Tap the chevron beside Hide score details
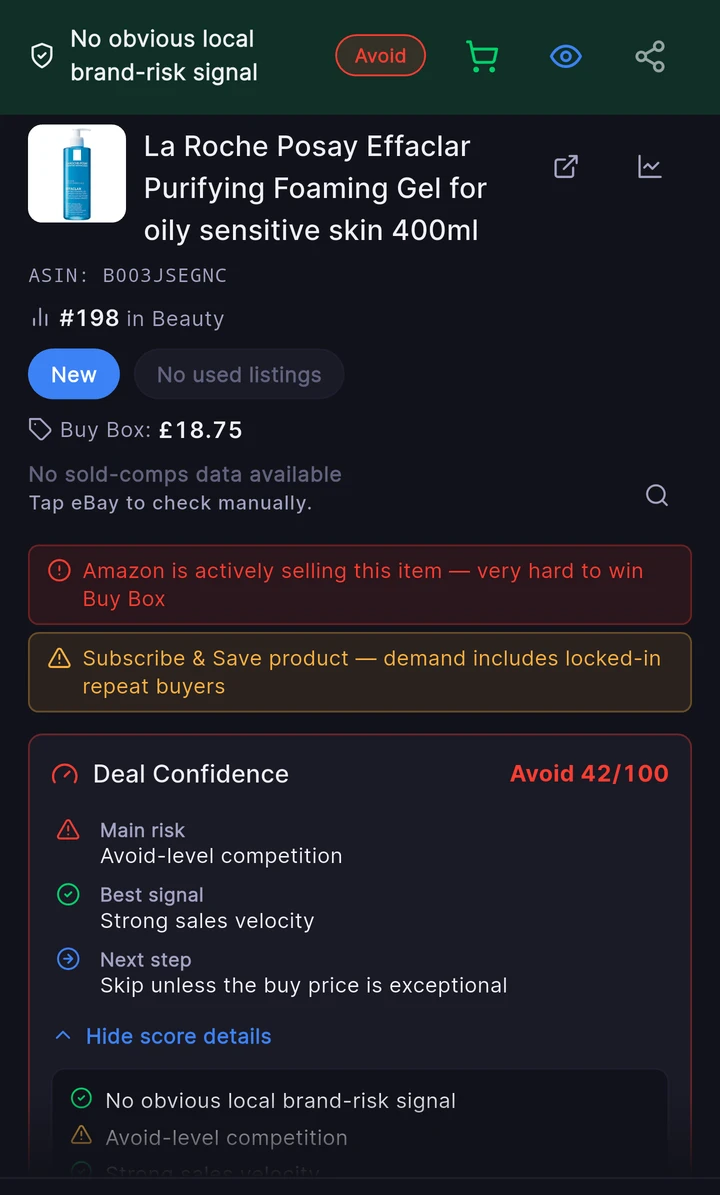The image size is (720, 1195). [x=64, y=1036]
